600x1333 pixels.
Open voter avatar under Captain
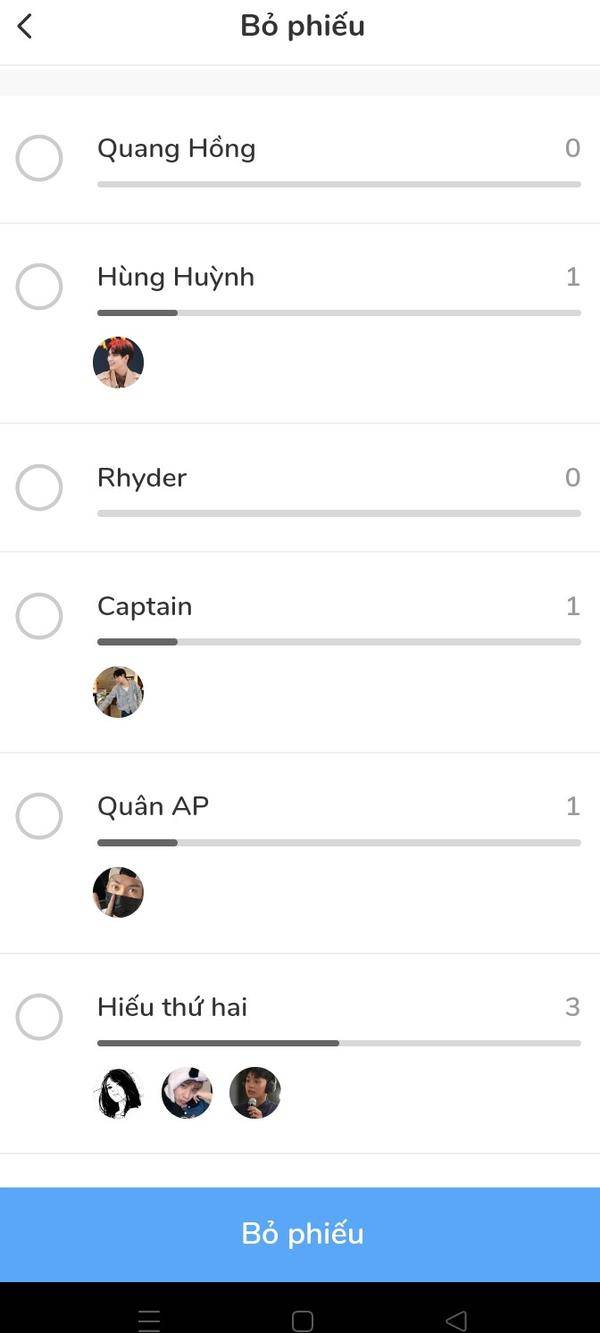(118, 692)
